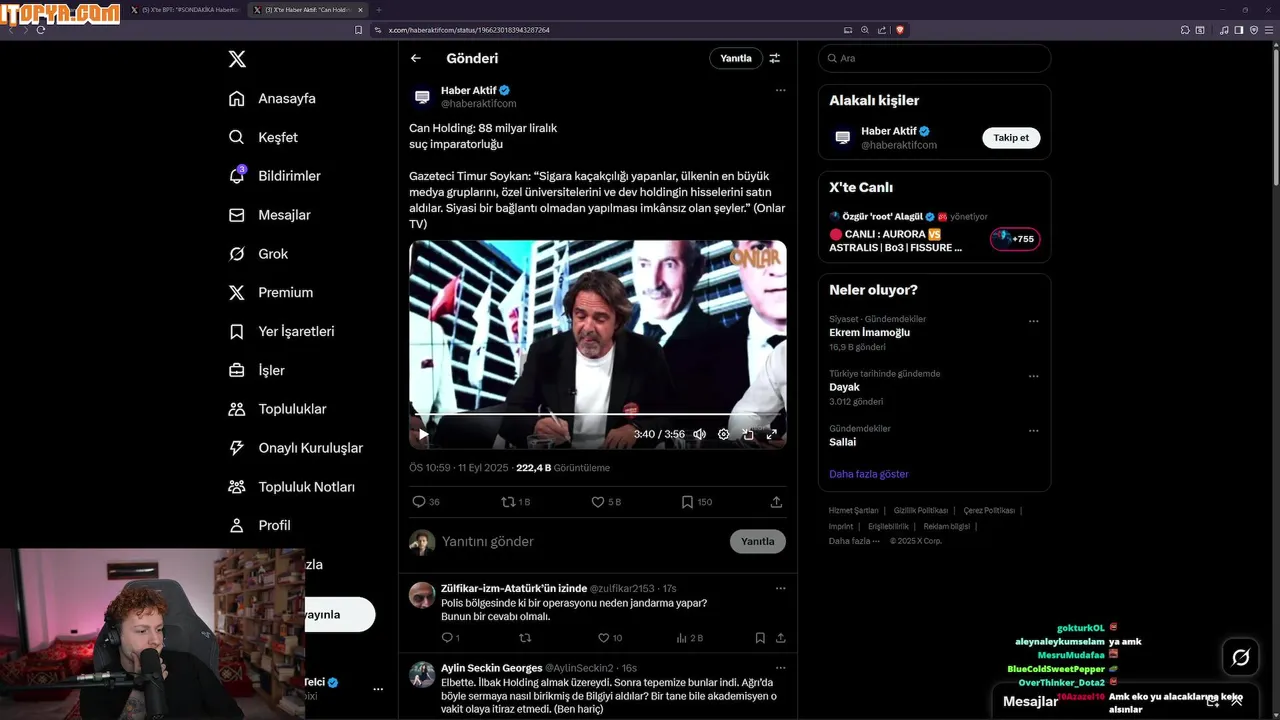The height and width of the screenshot is (720, 1280).
Task: Click Daha fazla göster link
Action: coord(868,474)
